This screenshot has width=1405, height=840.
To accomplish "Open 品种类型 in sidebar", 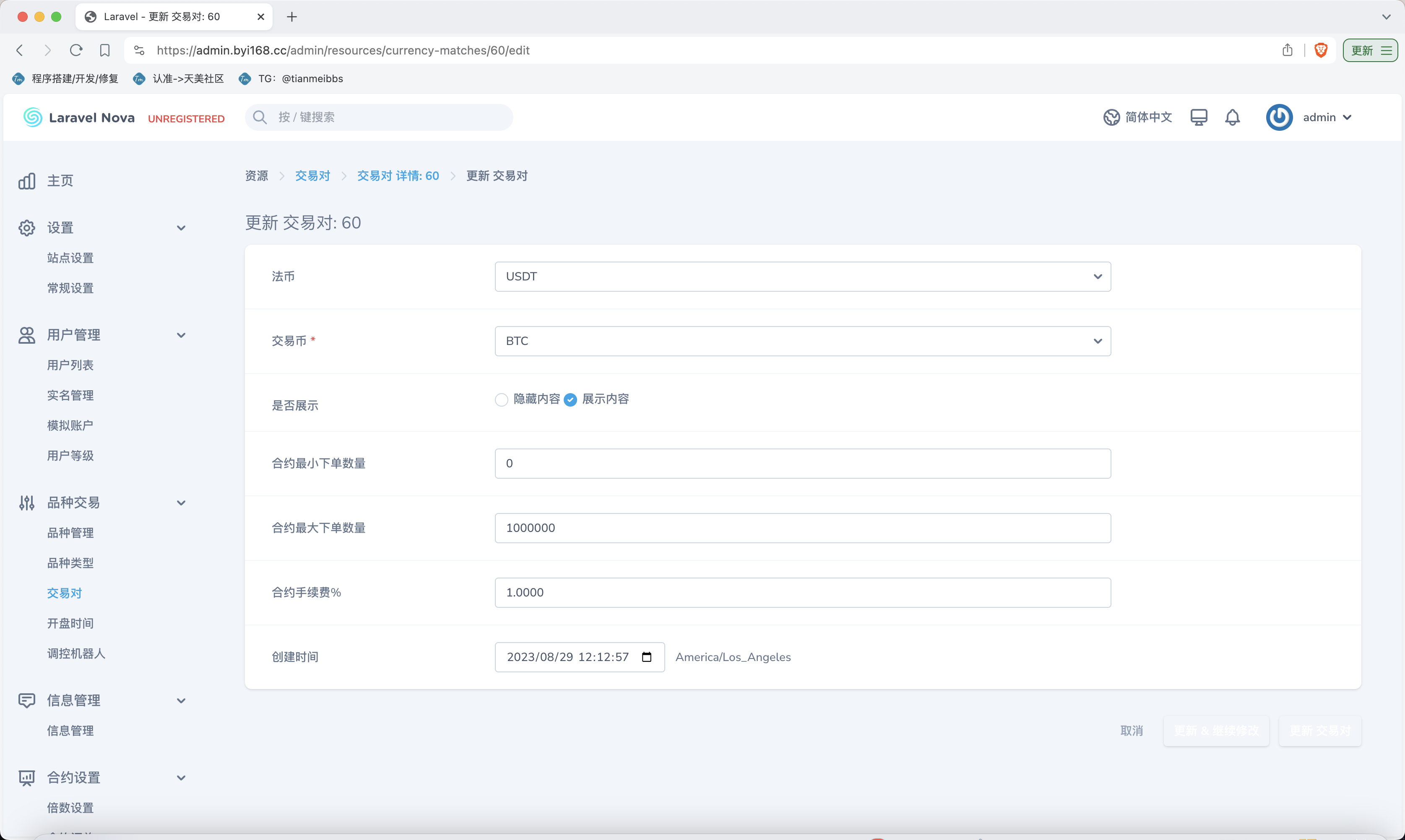I will tap(70, 563).
